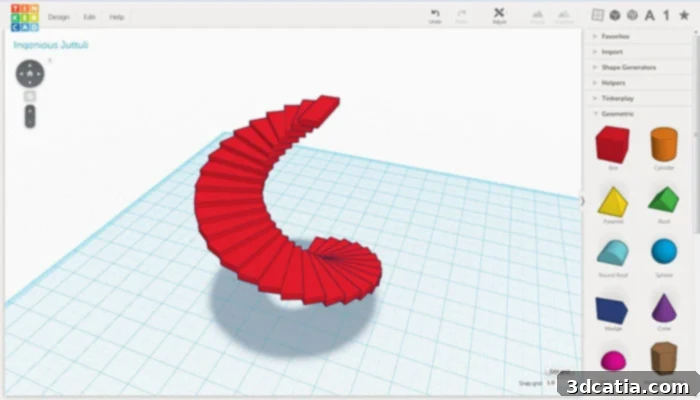This screenshot has width=700, height=400.
Task: Select the light sphere icon in top bar
Action: [632, 15]
